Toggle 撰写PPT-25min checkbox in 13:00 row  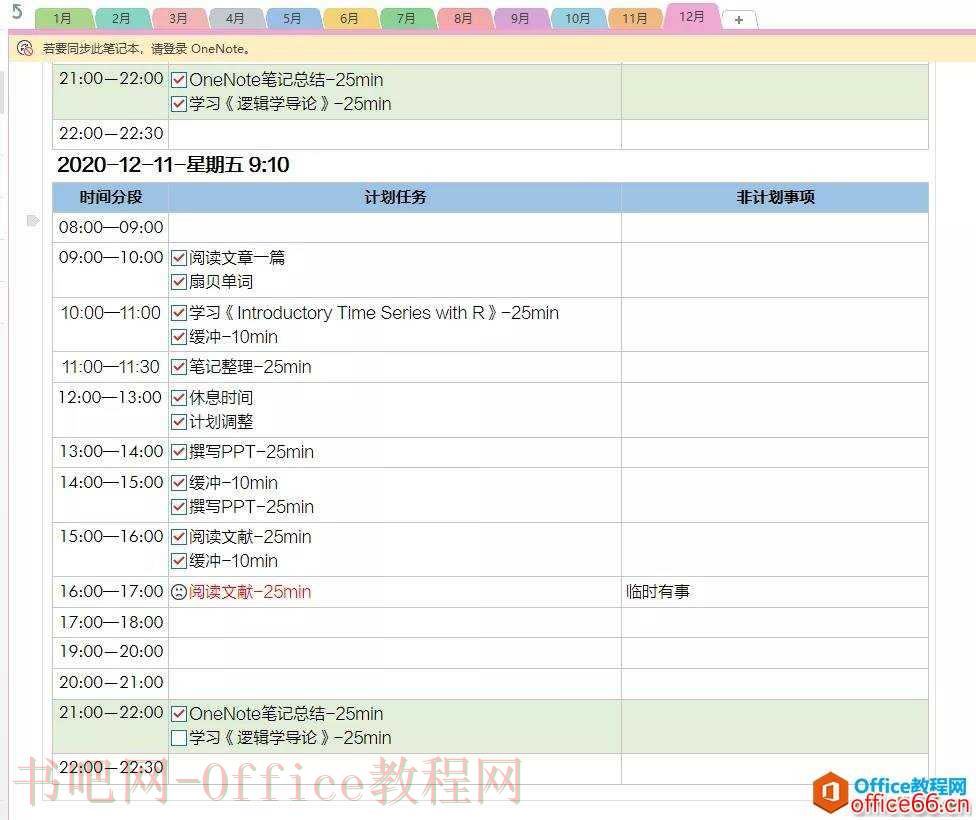coord(179,451)
